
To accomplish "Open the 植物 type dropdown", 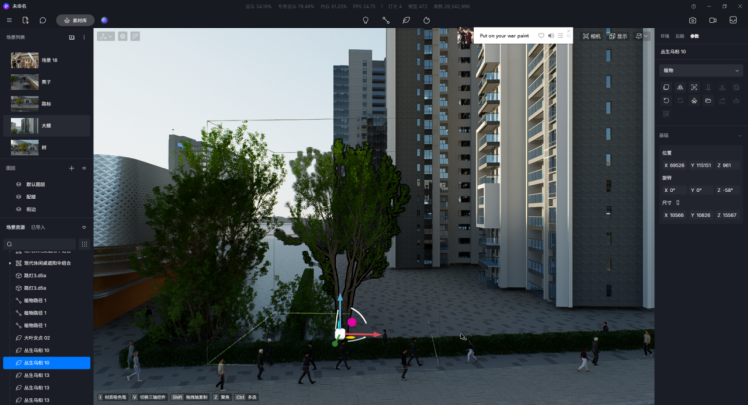I will click(701, 70).
